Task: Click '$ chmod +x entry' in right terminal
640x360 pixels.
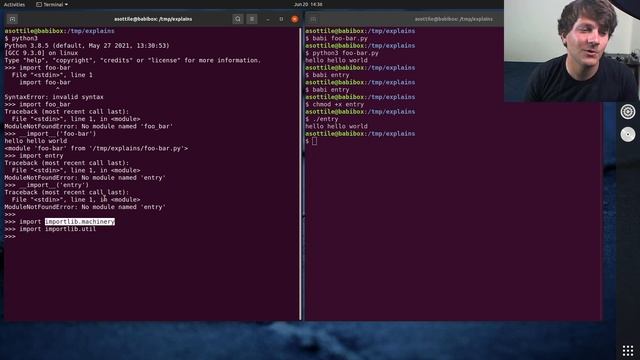Action: pyautogui.click(x=335, y=104)
